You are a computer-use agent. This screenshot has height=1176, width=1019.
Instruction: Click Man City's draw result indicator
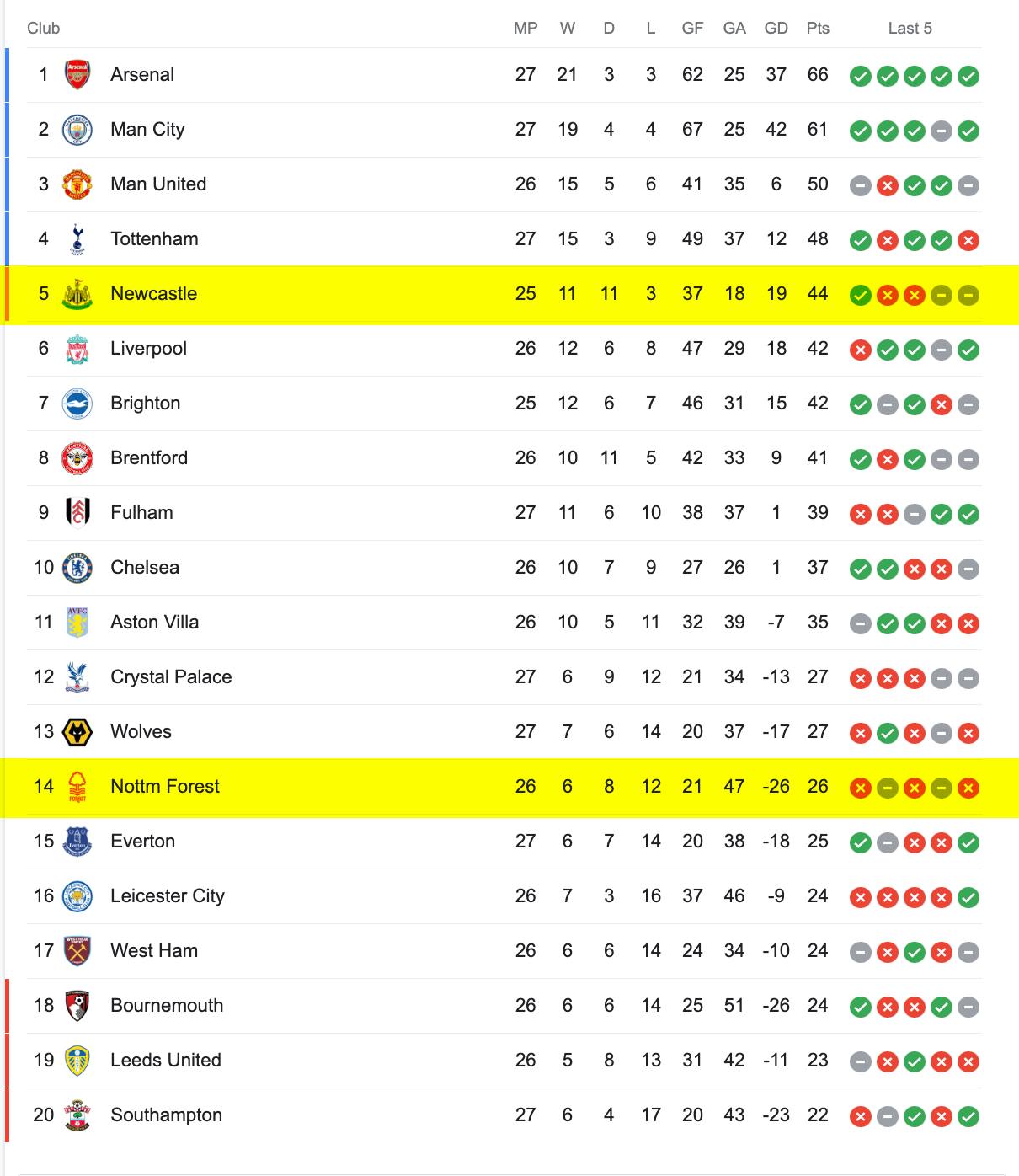[942, 131]
